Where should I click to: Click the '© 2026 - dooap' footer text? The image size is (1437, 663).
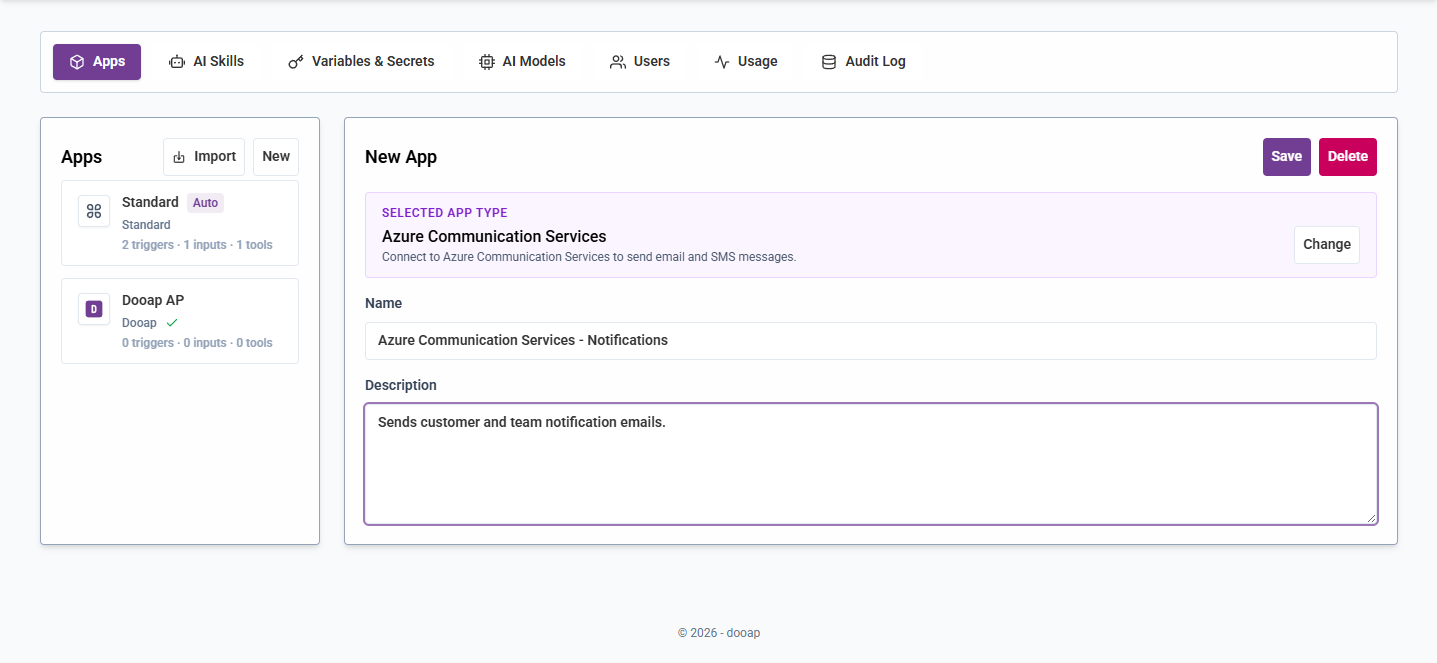(x=719, y=633)
